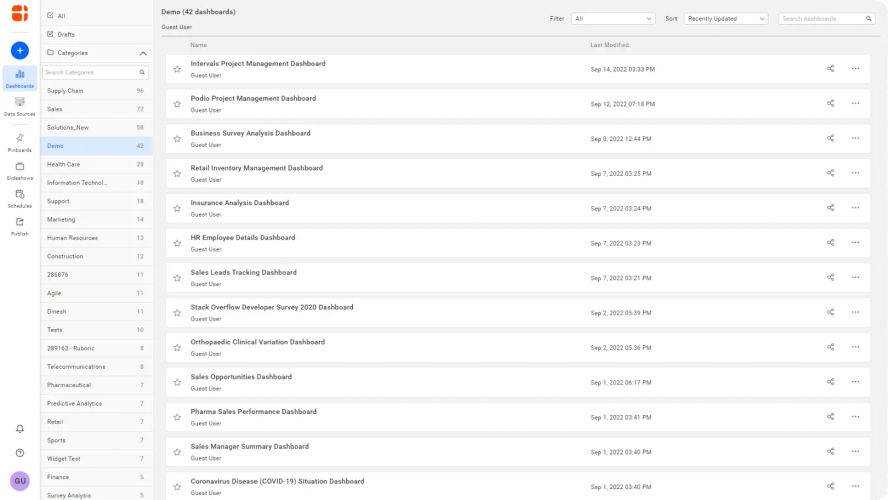Screen dimensions: 888x500
Task: Favorite the Podio Project Management Dashboard star
Action: tap(177, 104)
